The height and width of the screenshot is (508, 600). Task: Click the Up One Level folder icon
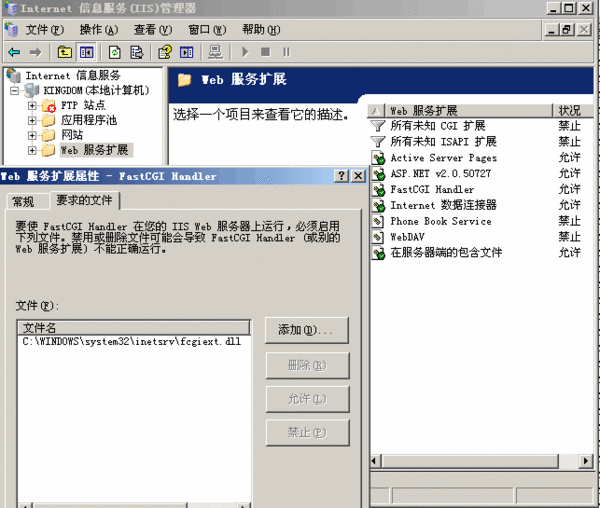(x=64, y=52)
